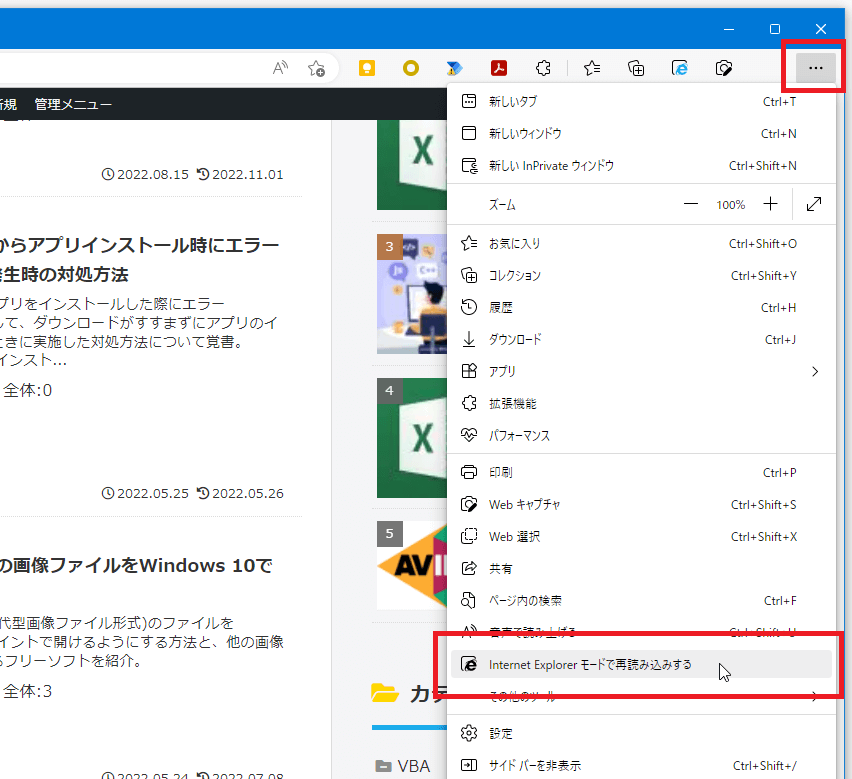Open the Settings and more ellipsis button

click(x=815, y=68)
